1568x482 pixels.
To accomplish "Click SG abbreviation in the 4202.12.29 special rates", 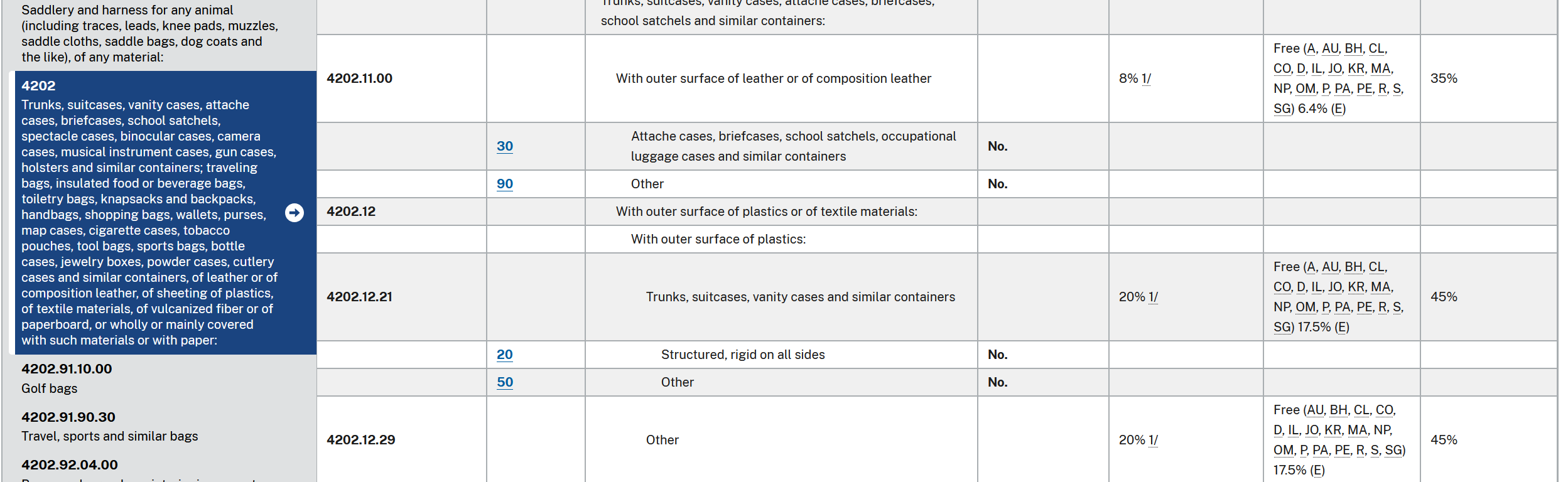I will click(1394, 450).
